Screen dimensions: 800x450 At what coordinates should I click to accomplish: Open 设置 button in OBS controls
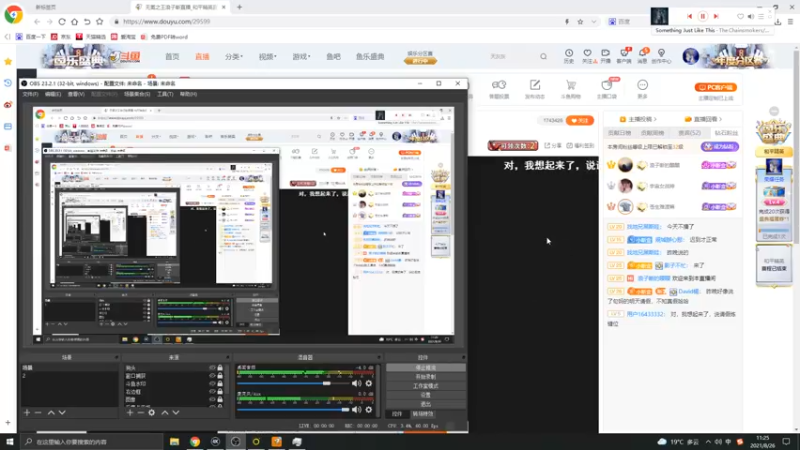pos(426,395)
